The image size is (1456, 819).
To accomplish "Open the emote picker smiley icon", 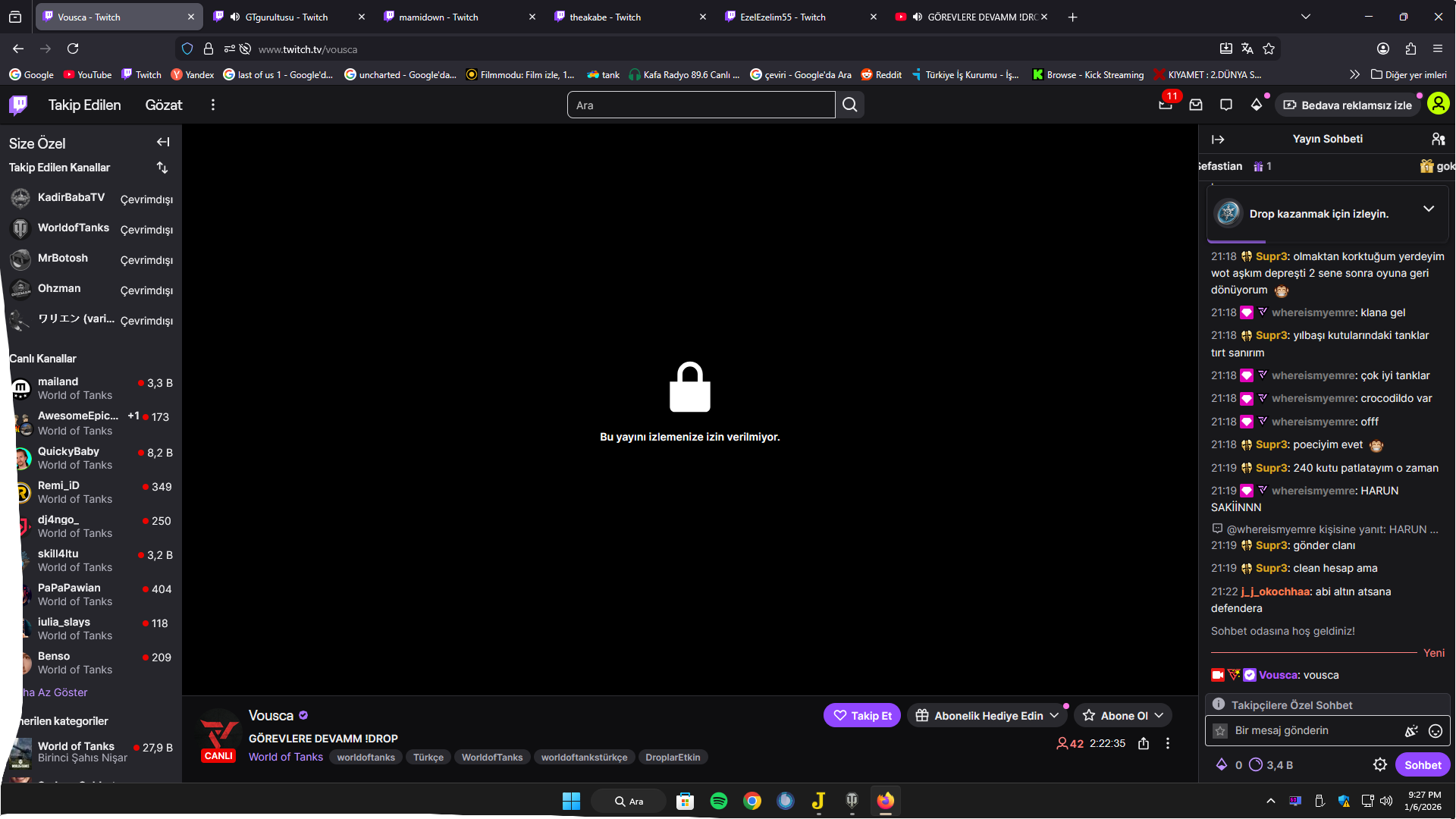I will click(x=1436, y=731).
